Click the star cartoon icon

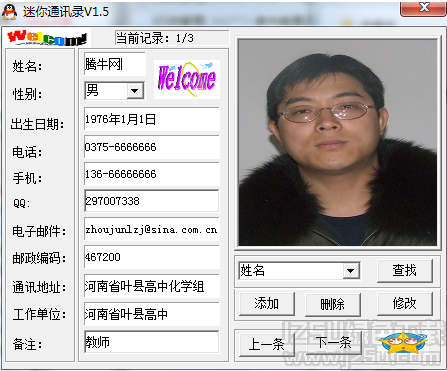(403, 343)
